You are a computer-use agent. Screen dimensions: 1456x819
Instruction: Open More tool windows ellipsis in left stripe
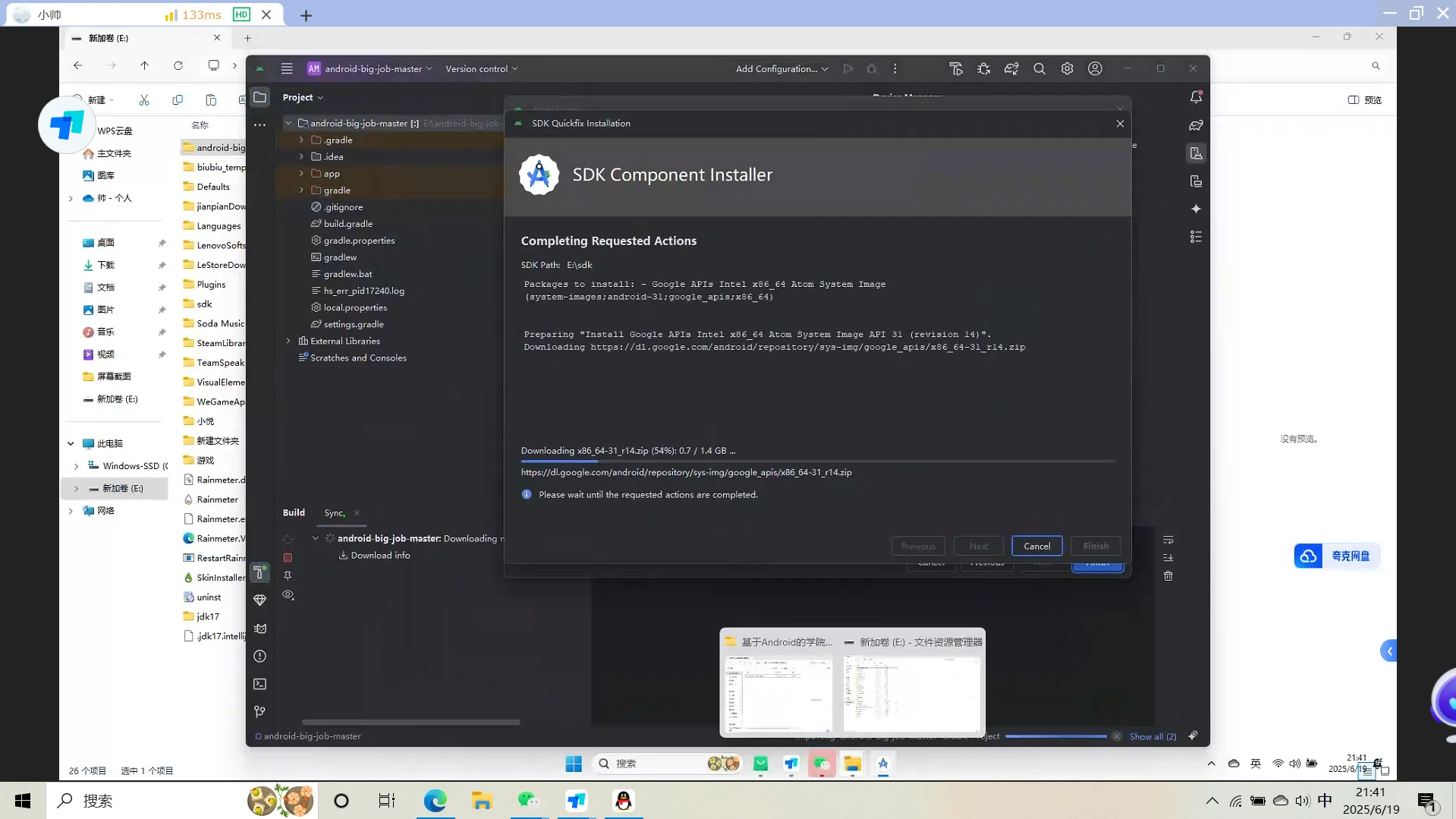coord(260,125)
